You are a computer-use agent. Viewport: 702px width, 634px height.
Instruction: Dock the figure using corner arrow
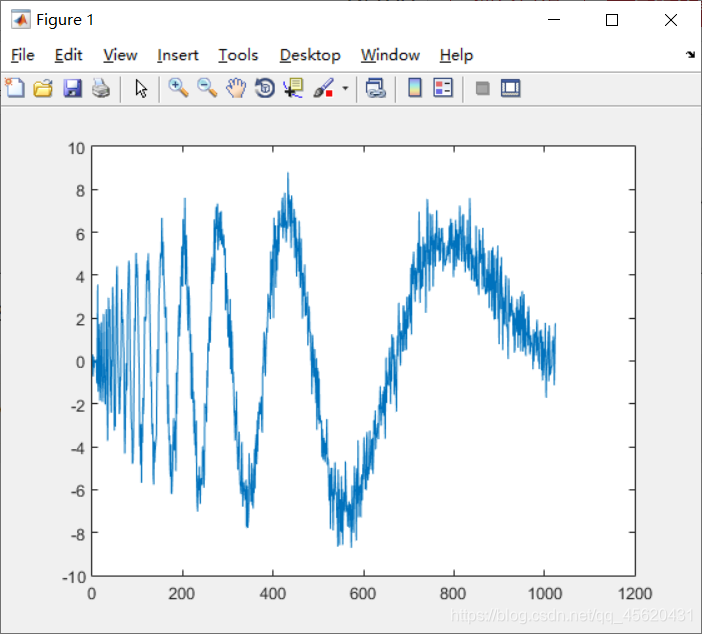tap(690, 55)
